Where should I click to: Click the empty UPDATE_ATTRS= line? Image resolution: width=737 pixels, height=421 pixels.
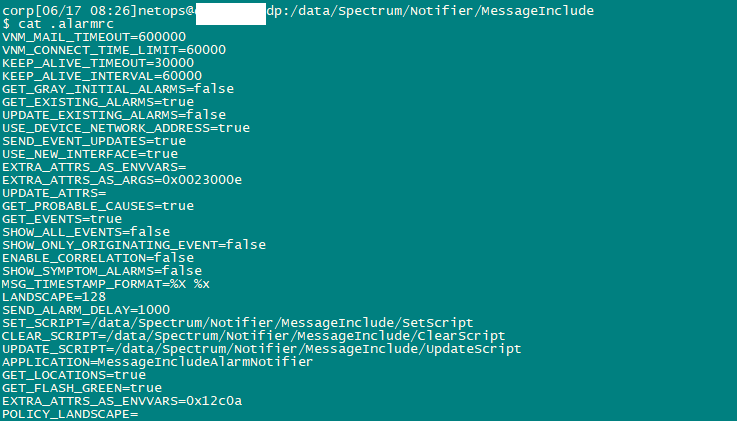[54, 193]
